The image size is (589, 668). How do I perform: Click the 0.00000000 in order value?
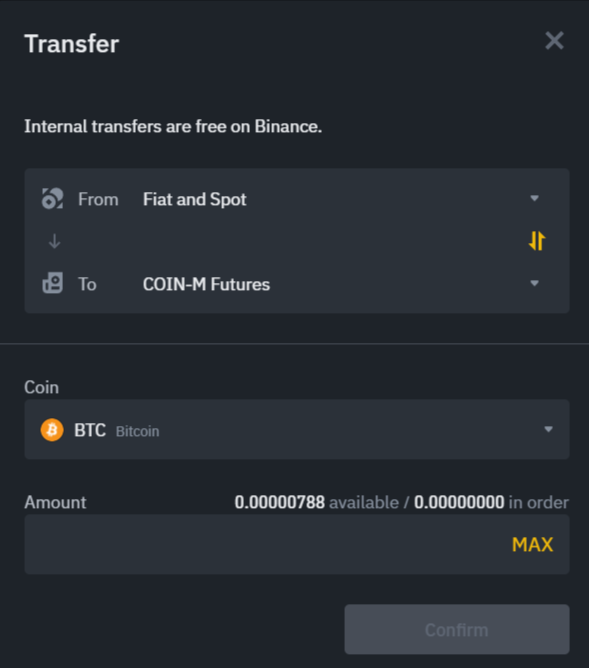coord(459,503)
